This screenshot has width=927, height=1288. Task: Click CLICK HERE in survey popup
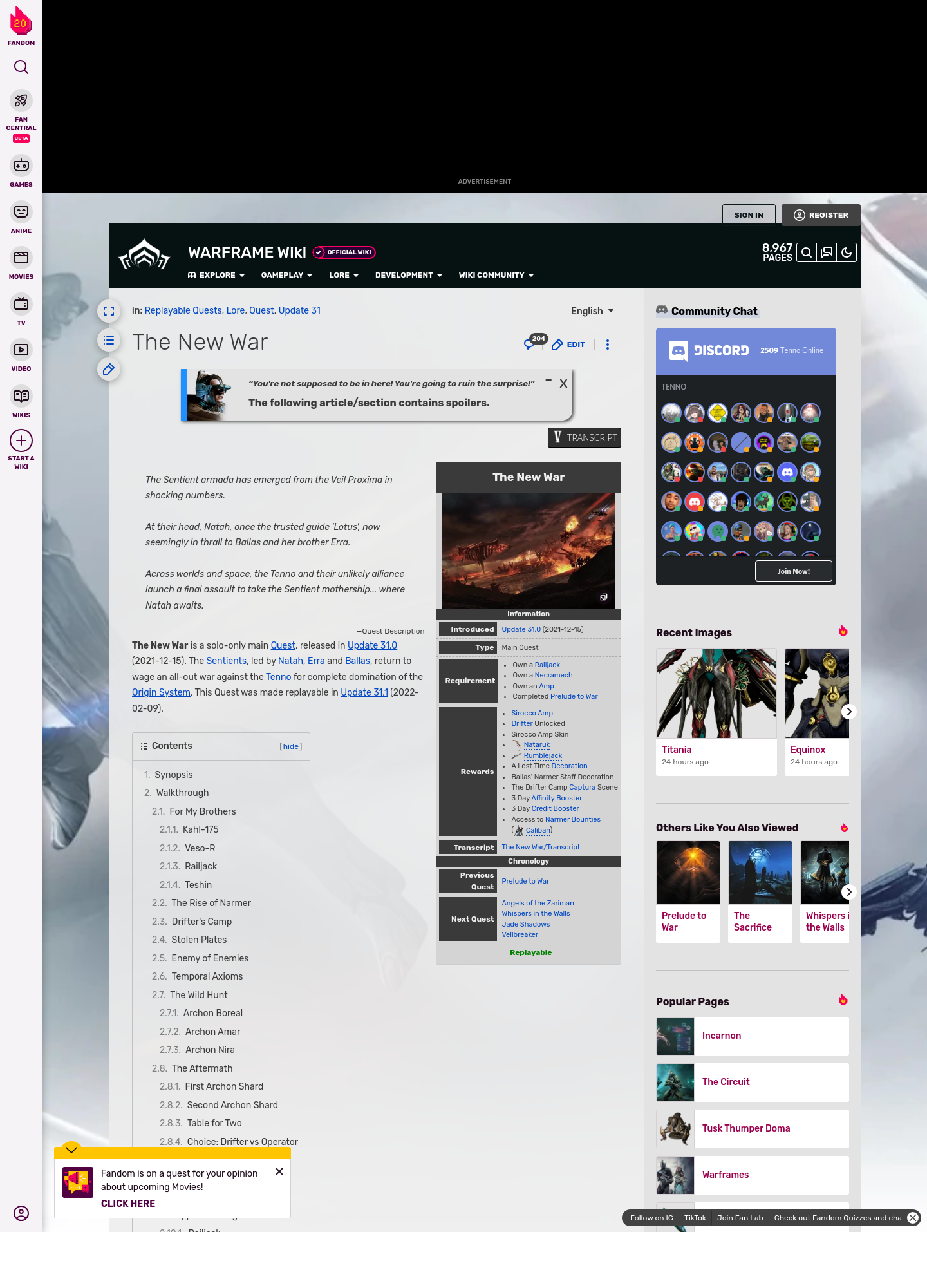point(128,1204)
